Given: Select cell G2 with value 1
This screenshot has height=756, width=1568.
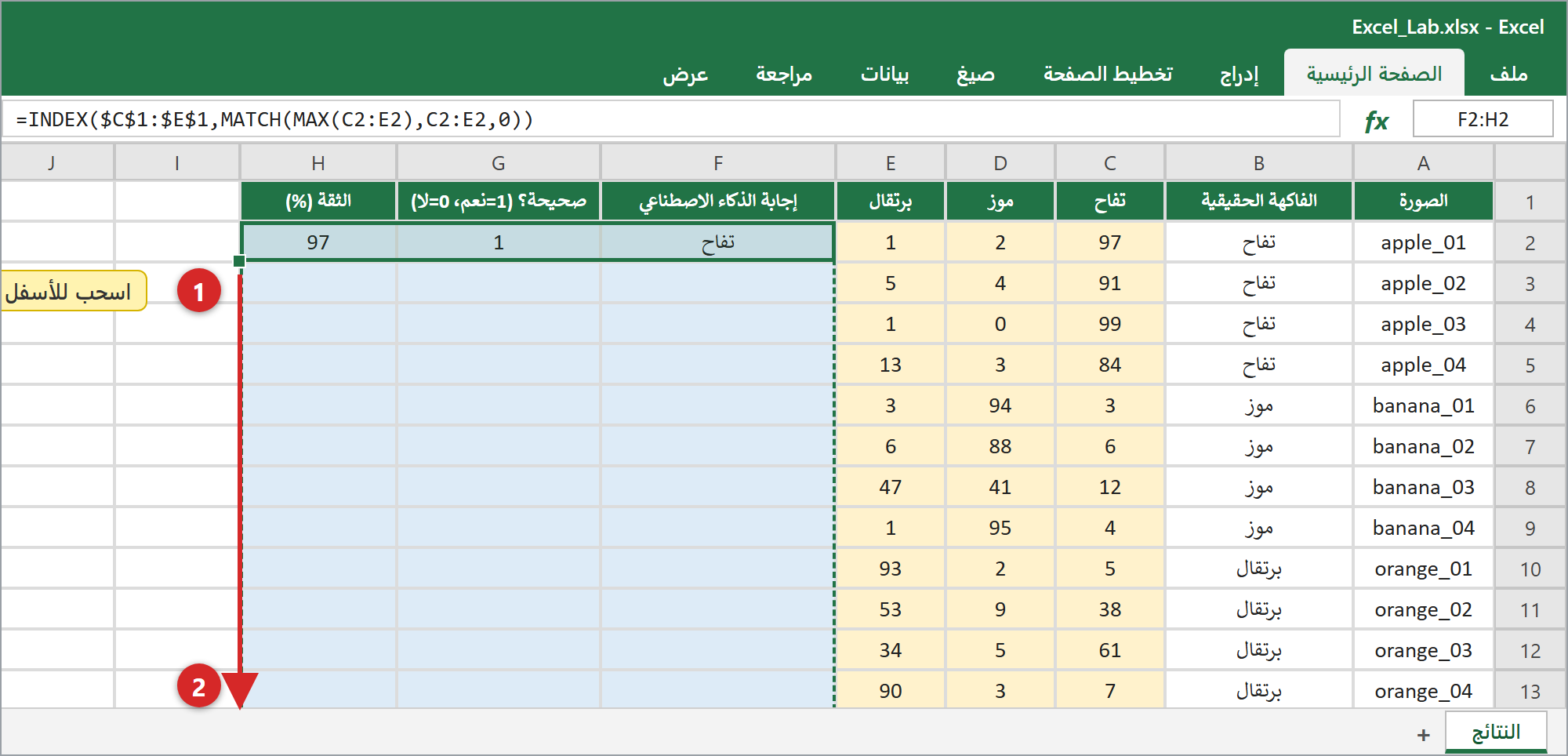Looking at the screenshot, I should (499, 242).
